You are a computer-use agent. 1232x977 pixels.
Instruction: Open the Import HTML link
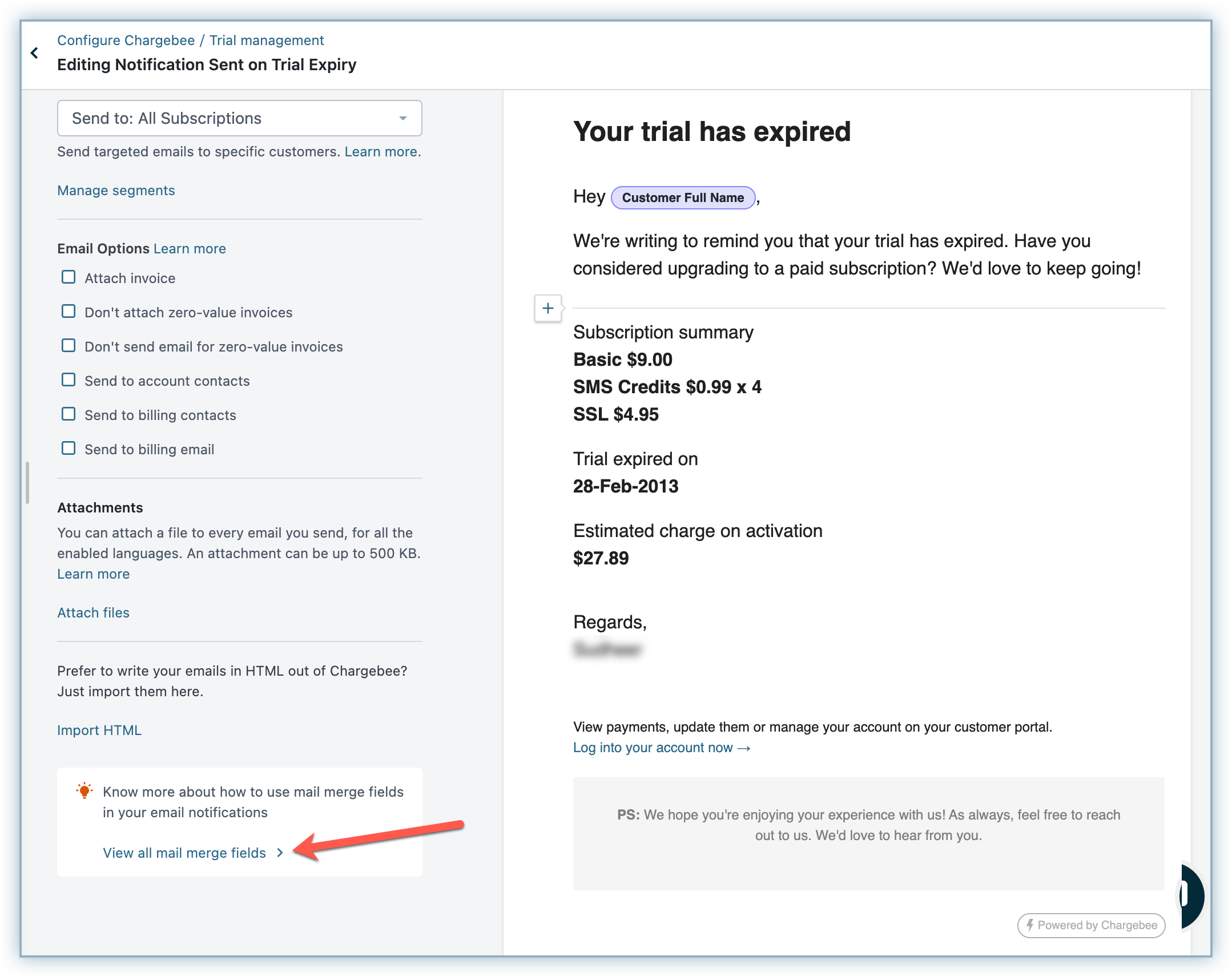(99, 730)
